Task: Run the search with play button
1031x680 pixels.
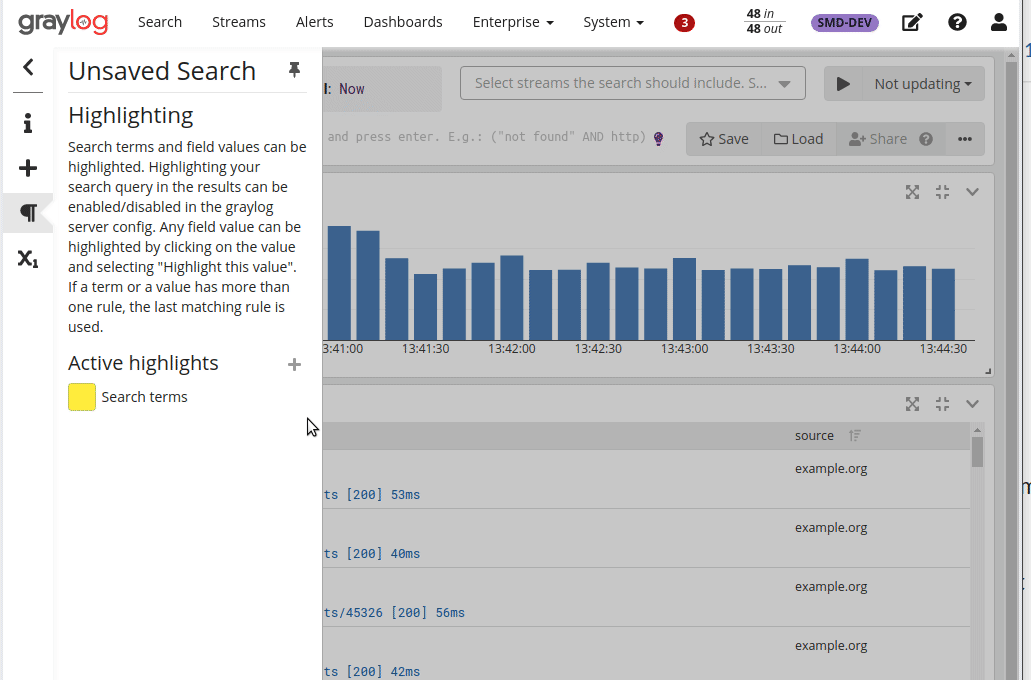Action: (843, 84)
